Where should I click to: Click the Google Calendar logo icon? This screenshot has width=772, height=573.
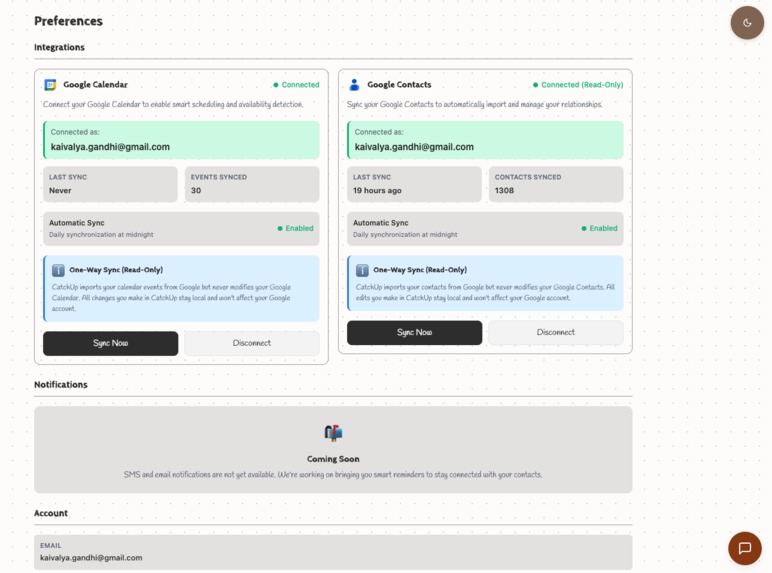click(x=50, y=85)
